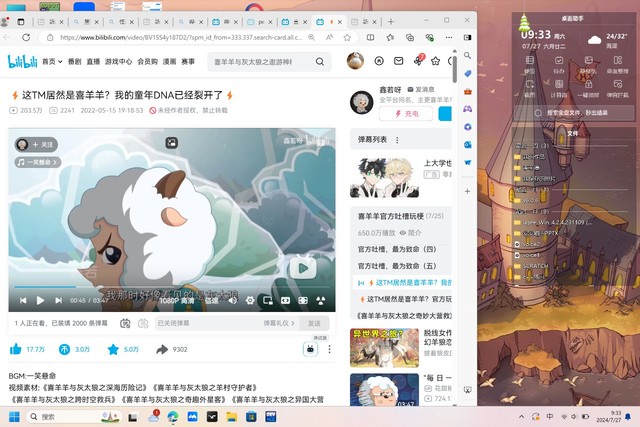Go to 游戏中心 in top navigation
Screen dimensions: 640x427
pos(118,61)
